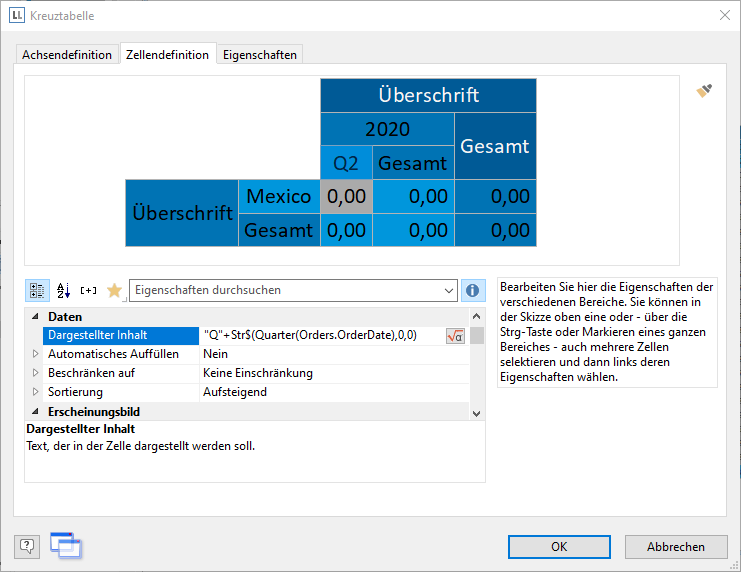Click the overlapping windows icon
741x572 pixels.
[66, 546]
